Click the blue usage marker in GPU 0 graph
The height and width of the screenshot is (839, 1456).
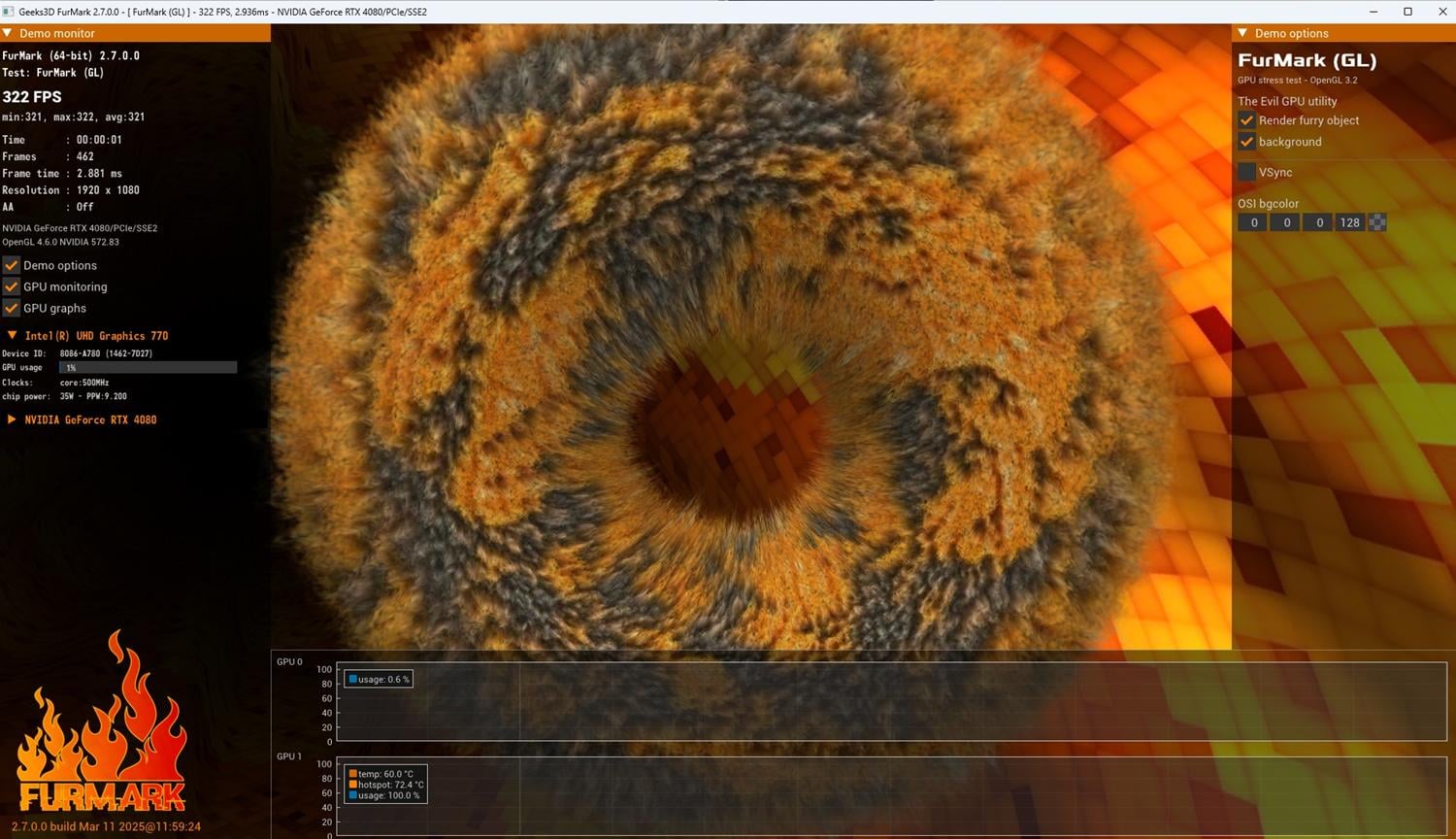pos(353,680)
